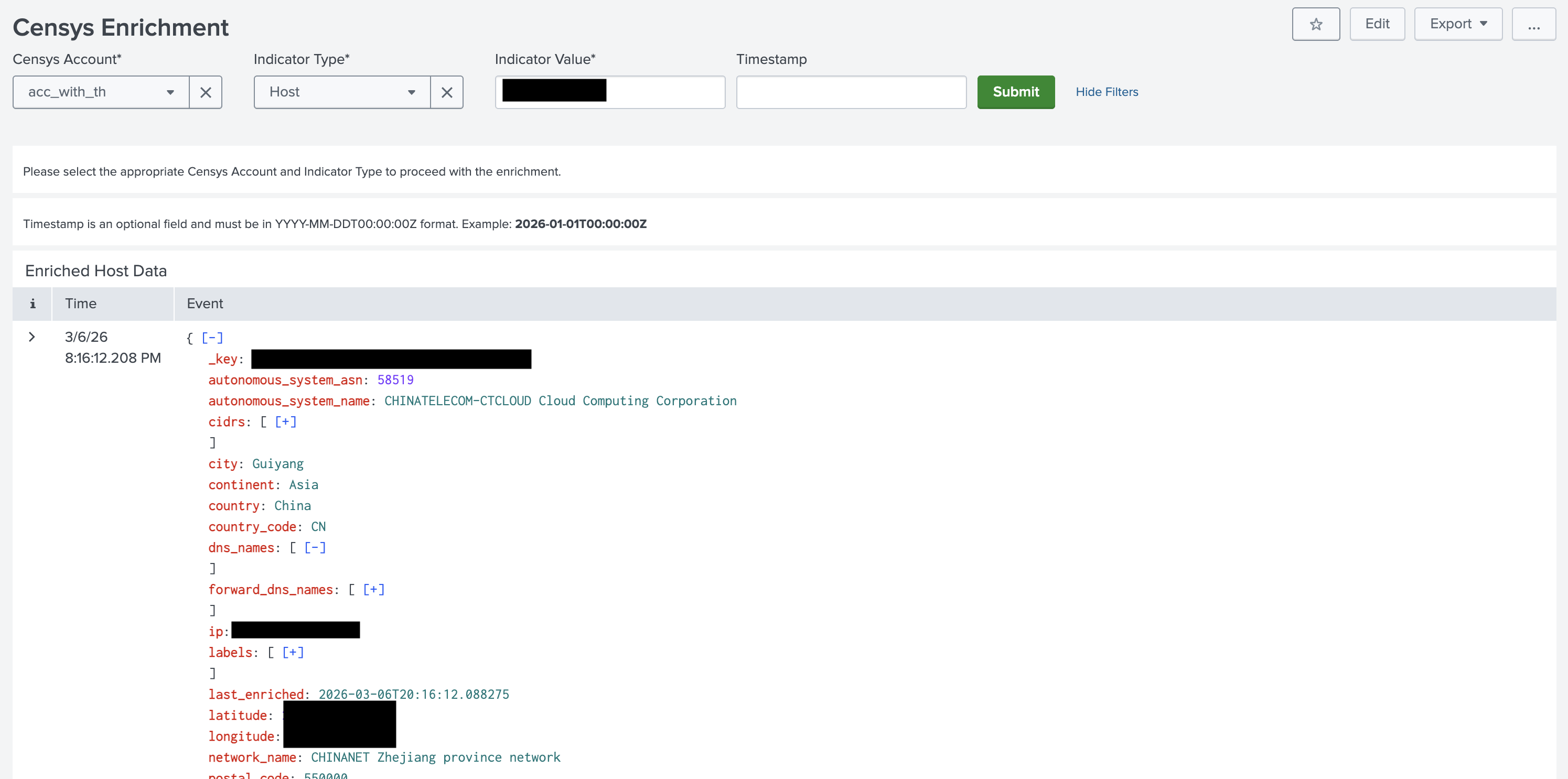Click the Edit dashboard button
1568x779 pixels.
coord(1377,24)
